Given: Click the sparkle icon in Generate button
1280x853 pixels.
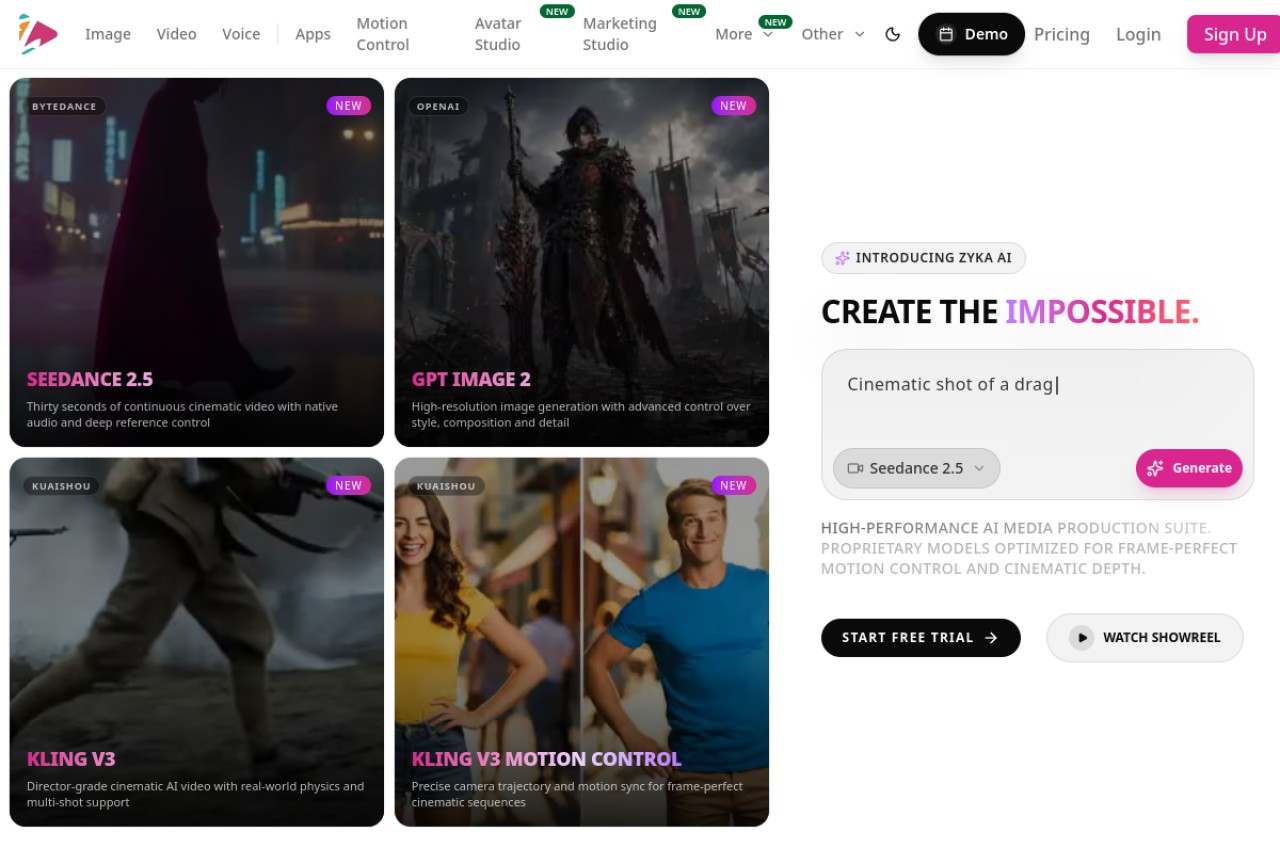Looking at the screenshot, I should [1155, 468].
